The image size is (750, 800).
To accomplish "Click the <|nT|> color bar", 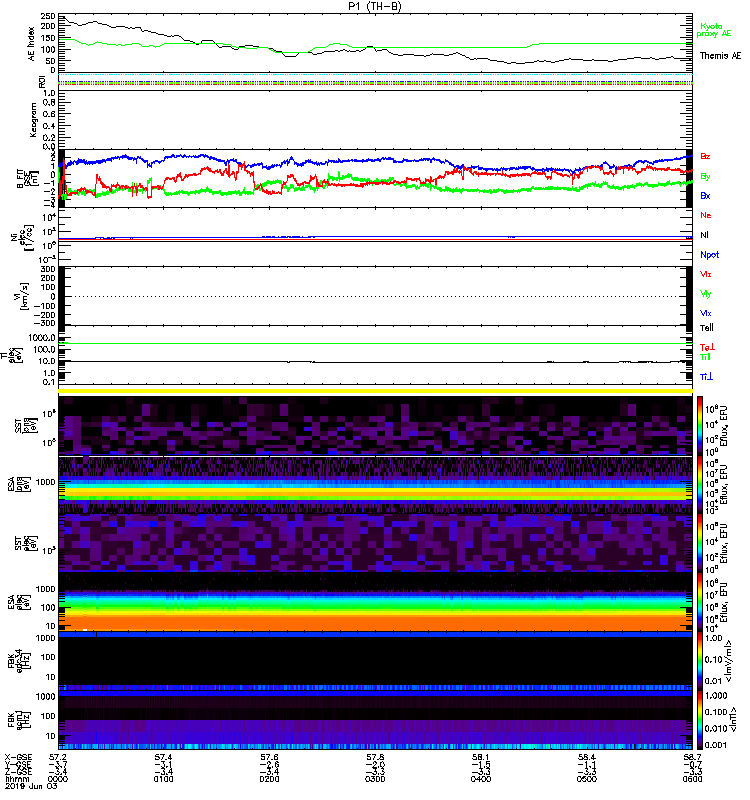I will 700,720.
